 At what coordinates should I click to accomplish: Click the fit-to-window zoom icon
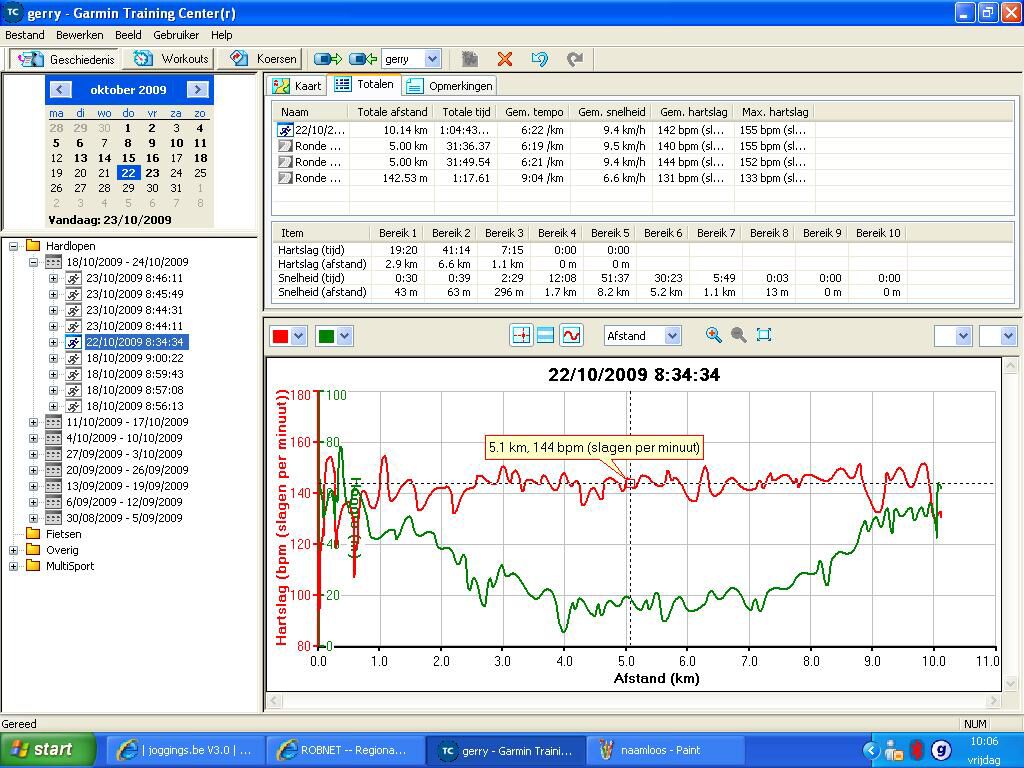pyautogui.click(x=763, y=335)
